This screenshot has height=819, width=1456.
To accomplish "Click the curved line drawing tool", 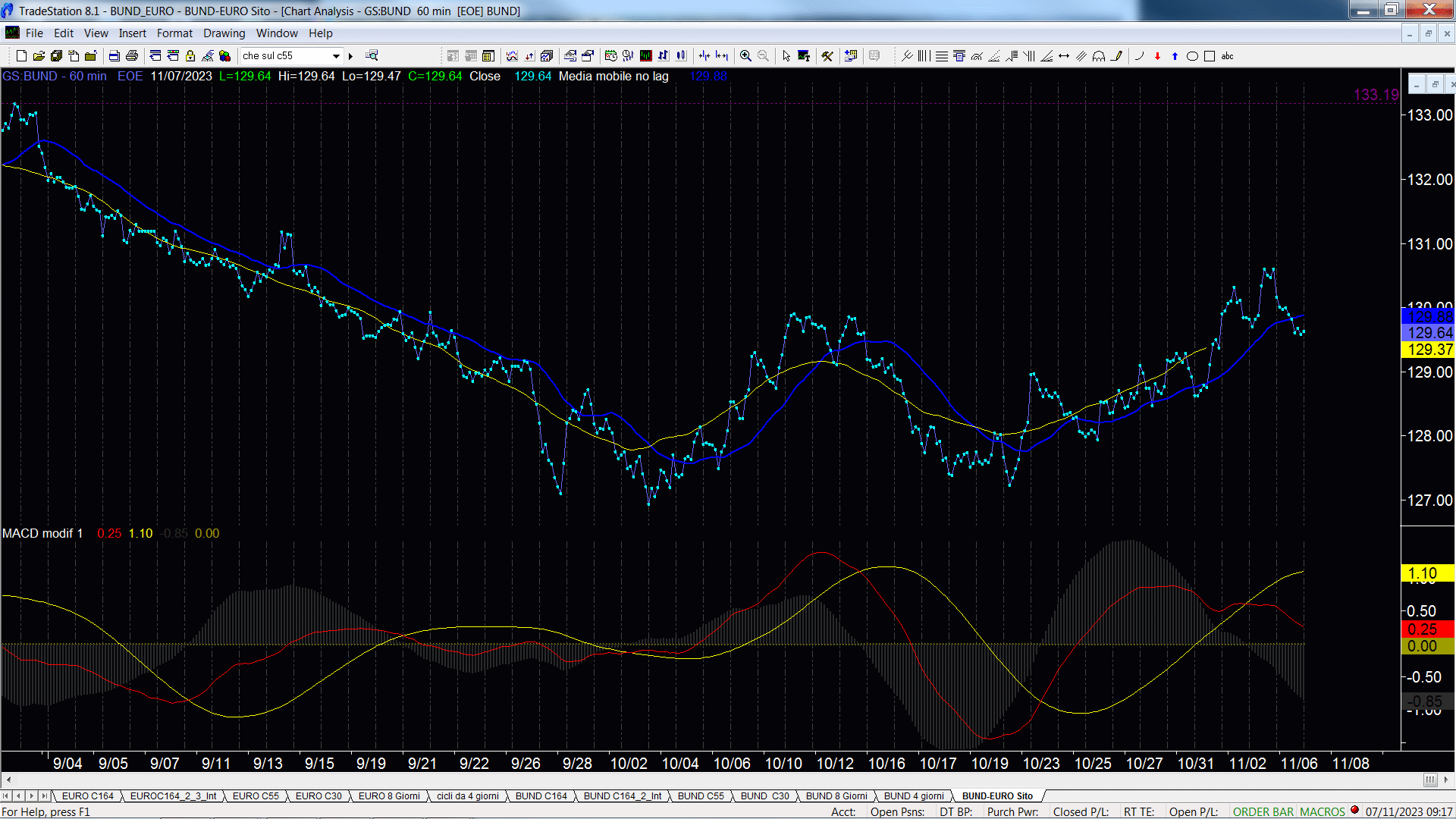I will point(1138,56).
